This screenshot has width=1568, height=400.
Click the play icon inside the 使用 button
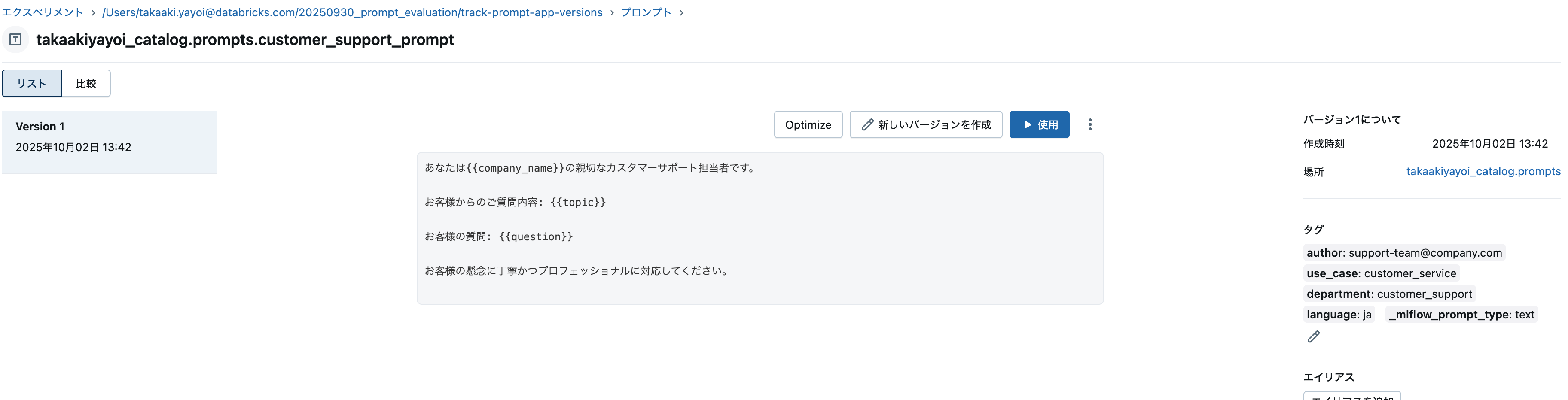(1028, 124)
